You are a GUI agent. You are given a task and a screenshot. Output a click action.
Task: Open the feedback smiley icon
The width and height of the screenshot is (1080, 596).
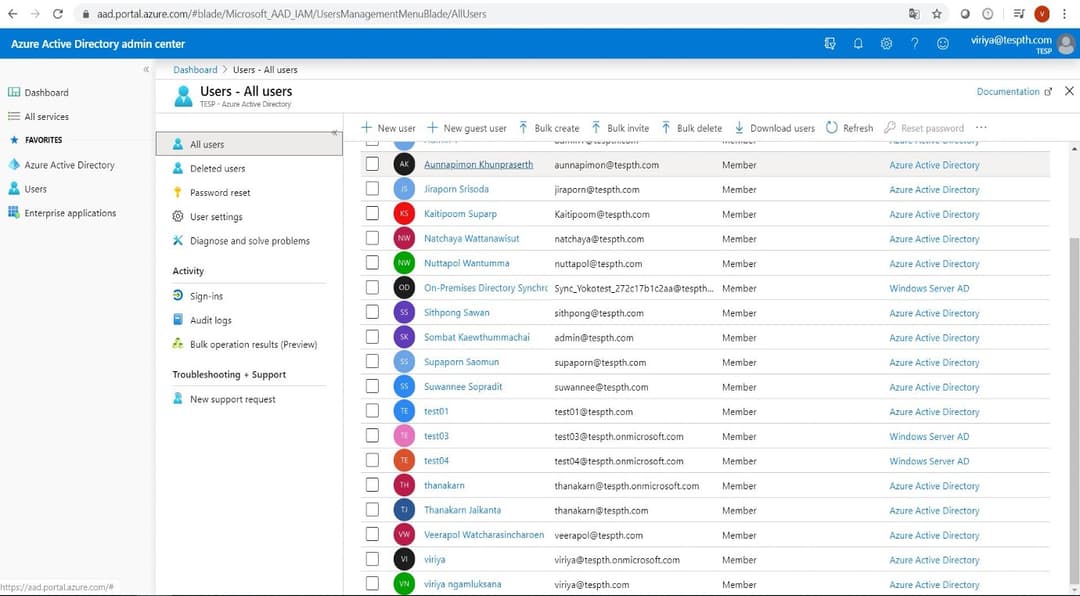click(943, 43)
